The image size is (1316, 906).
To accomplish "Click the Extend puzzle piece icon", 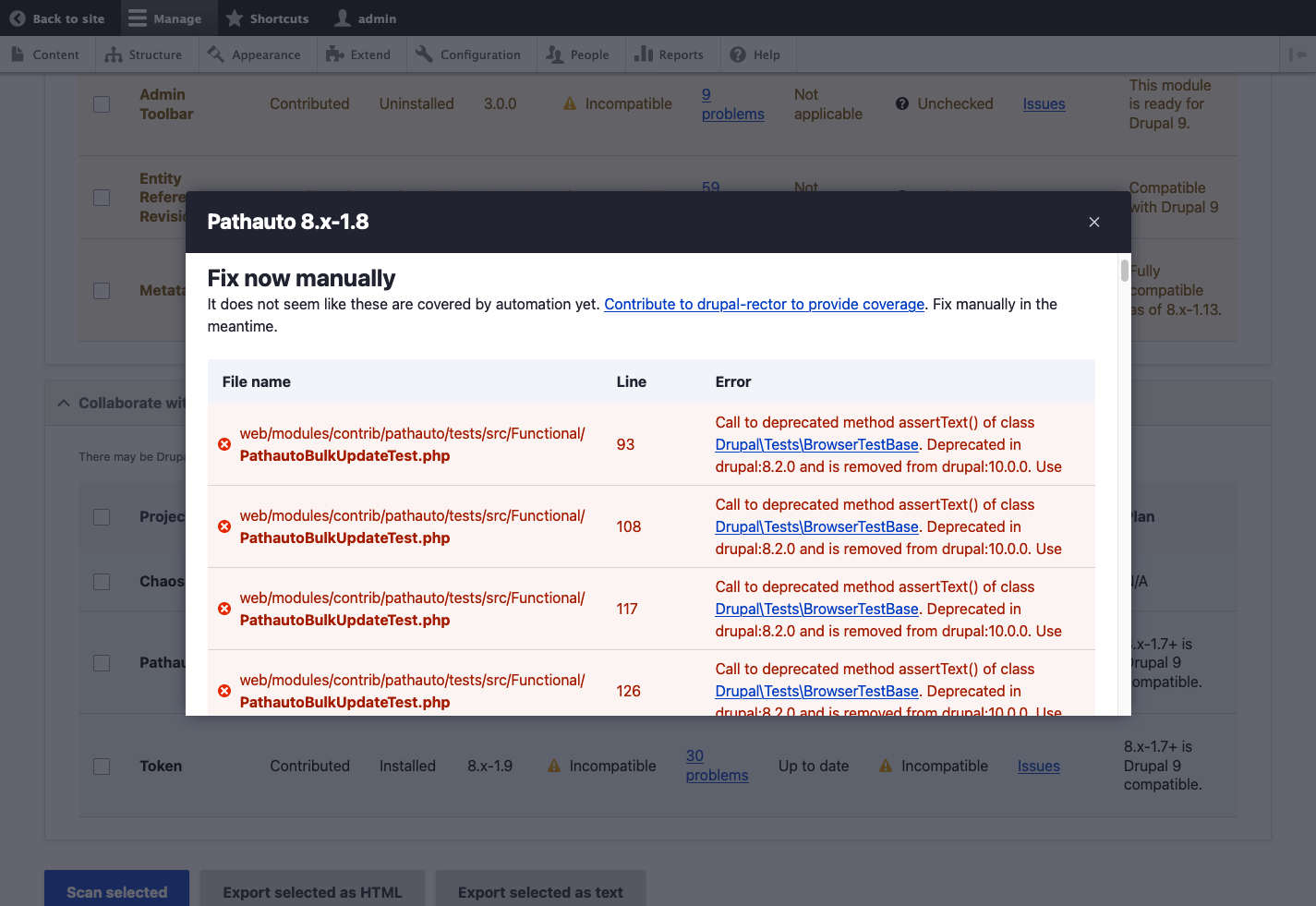I will click(334, 54).
